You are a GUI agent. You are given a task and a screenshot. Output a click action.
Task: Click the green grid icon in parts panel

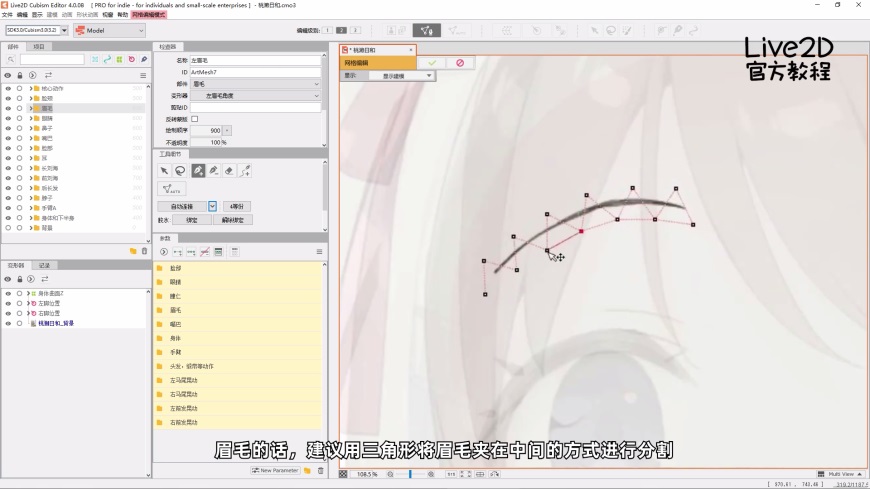coord(119,59)
